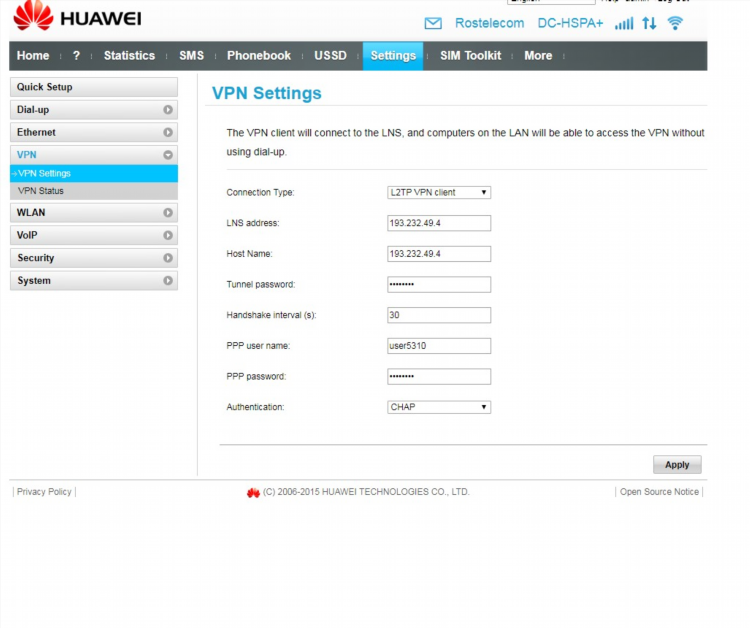Viewport: 750px width, 628px height.
Task: Open the More tab
Action: (538, 55)
